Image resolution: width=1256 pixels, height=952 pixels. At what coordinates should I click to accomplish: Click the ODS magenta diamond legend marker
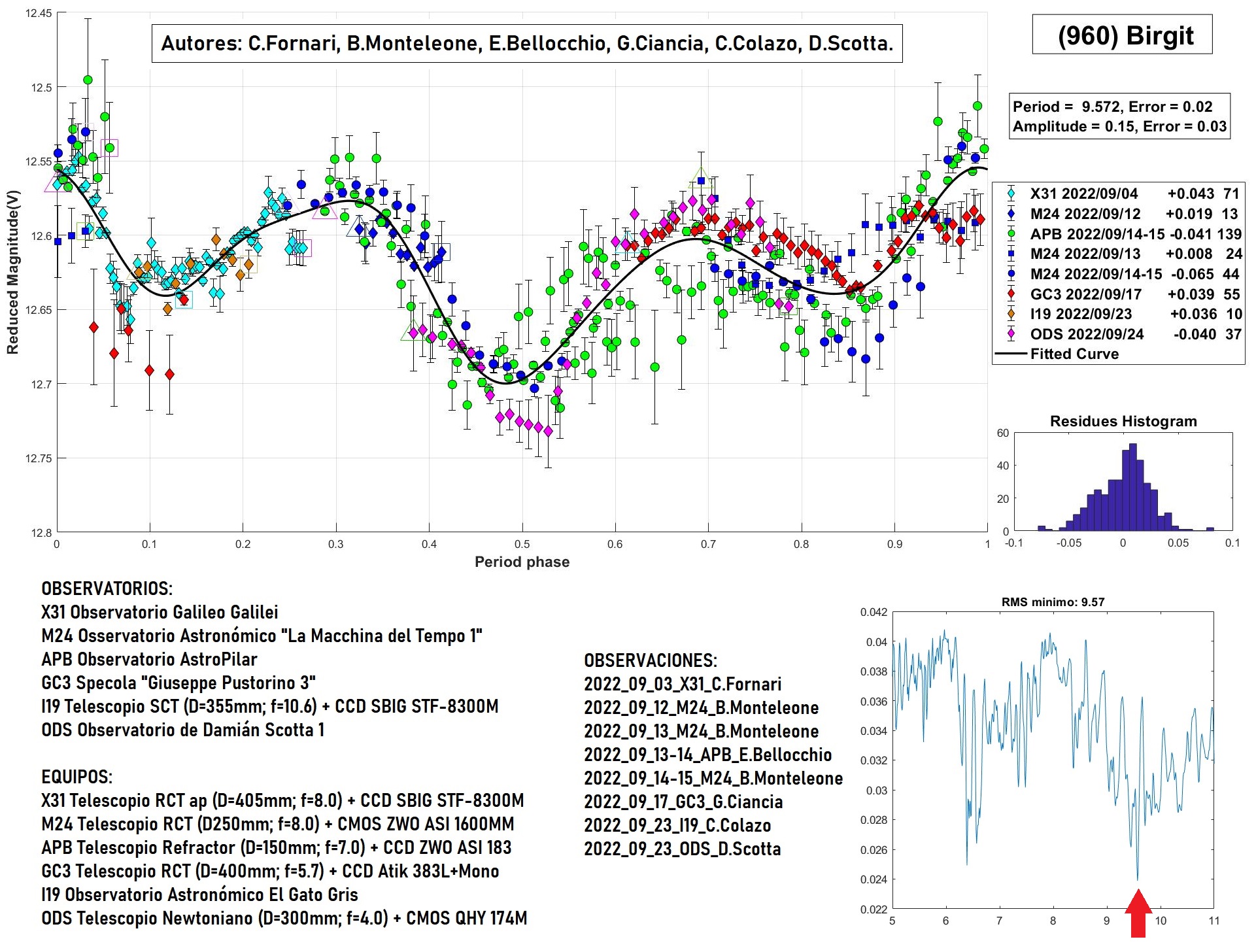tap(1011, 334)
